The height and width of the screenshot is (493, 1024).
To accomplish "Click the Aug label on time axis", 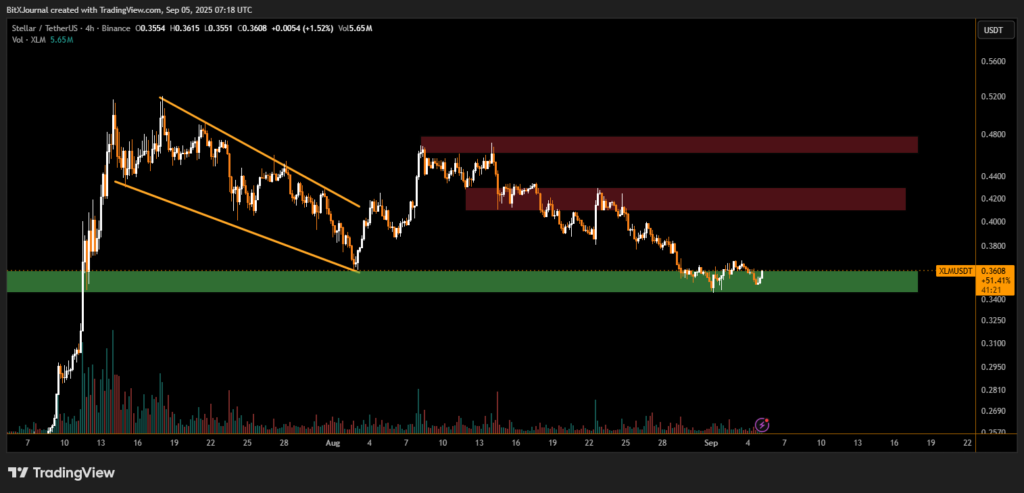I will tap(331, 441).
